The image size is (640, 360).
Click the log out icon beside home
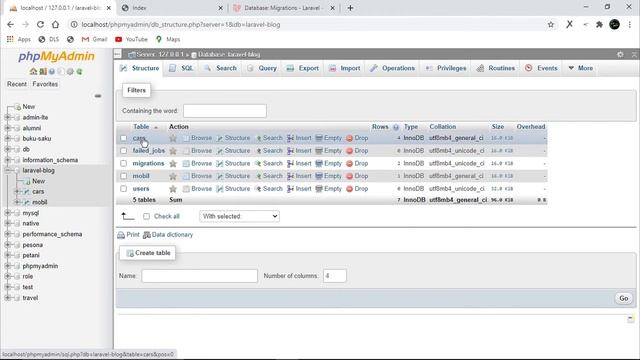point(43,71)
